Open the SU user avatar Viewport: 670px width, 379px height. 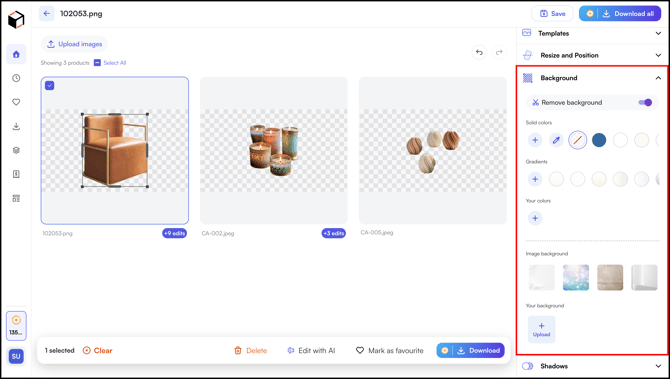pyautogui.click(x=16, y=356)
